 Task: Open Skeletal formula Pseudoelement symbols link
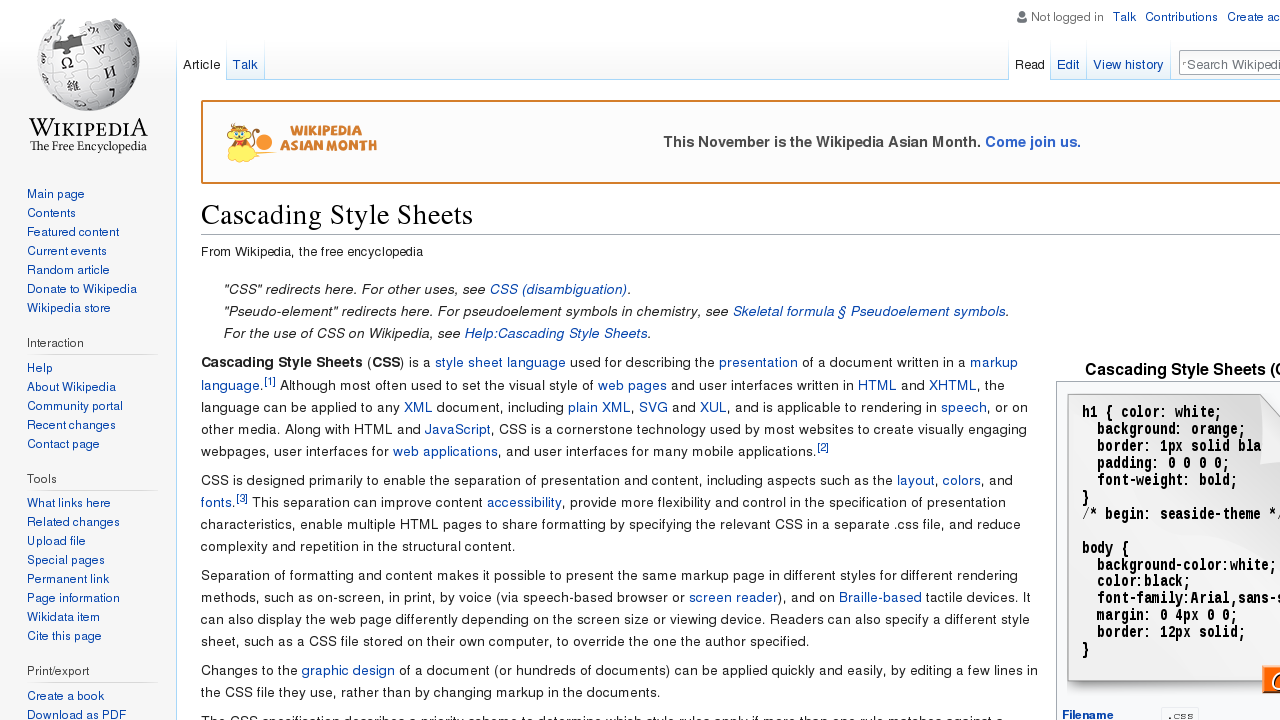[x=870, y=311]
